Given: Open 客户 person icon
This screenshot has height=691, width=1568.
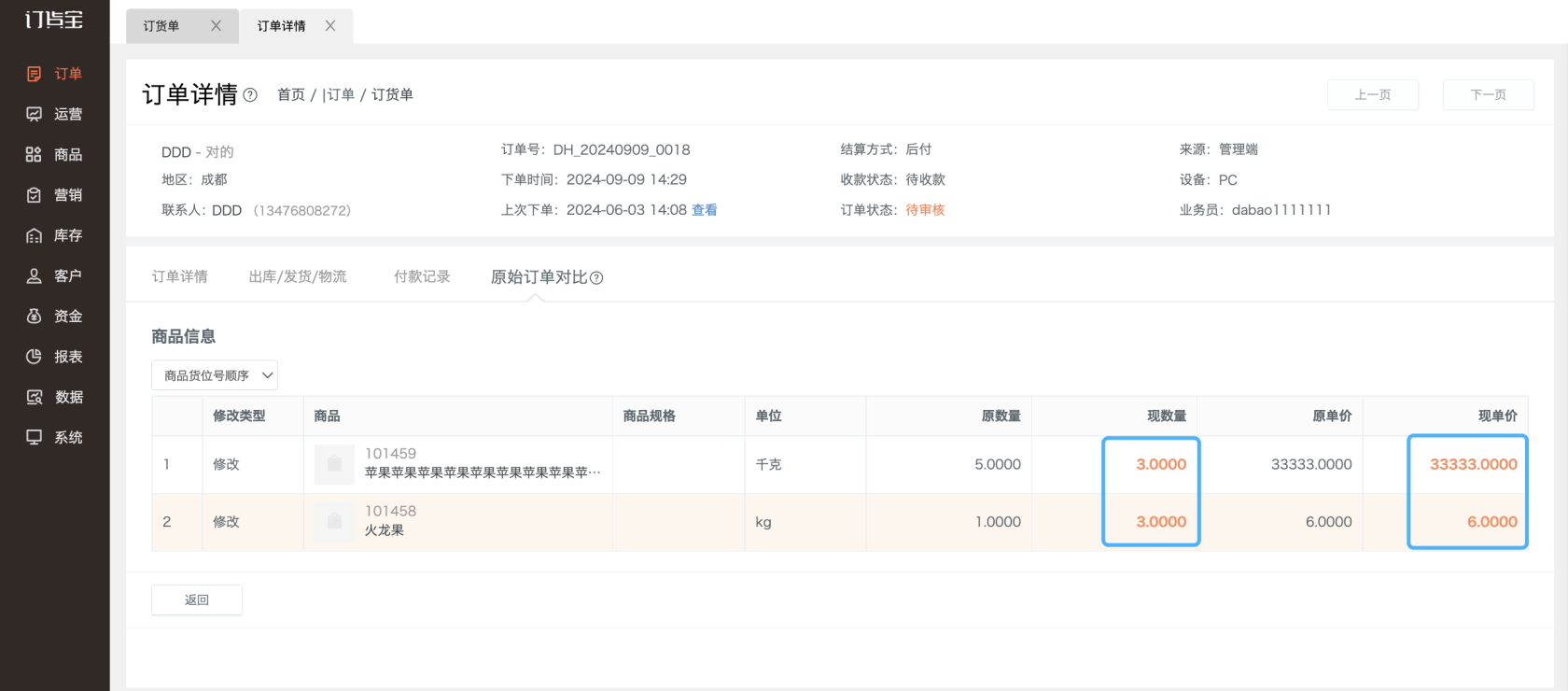Looking at the screenshot, I should pos(35,275).
